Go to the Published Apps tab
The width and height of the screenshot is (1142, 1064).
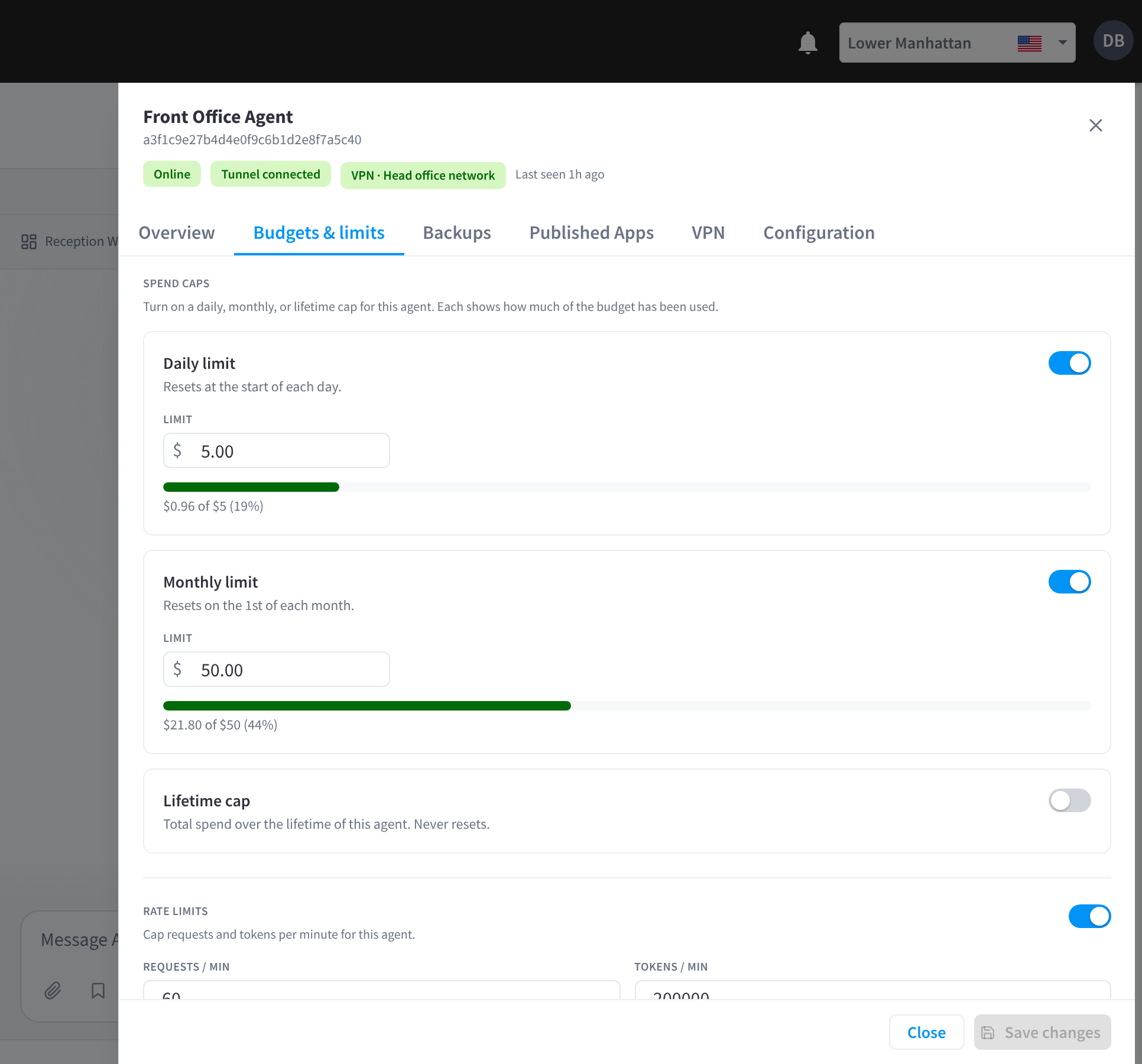(x=592, y=233)
